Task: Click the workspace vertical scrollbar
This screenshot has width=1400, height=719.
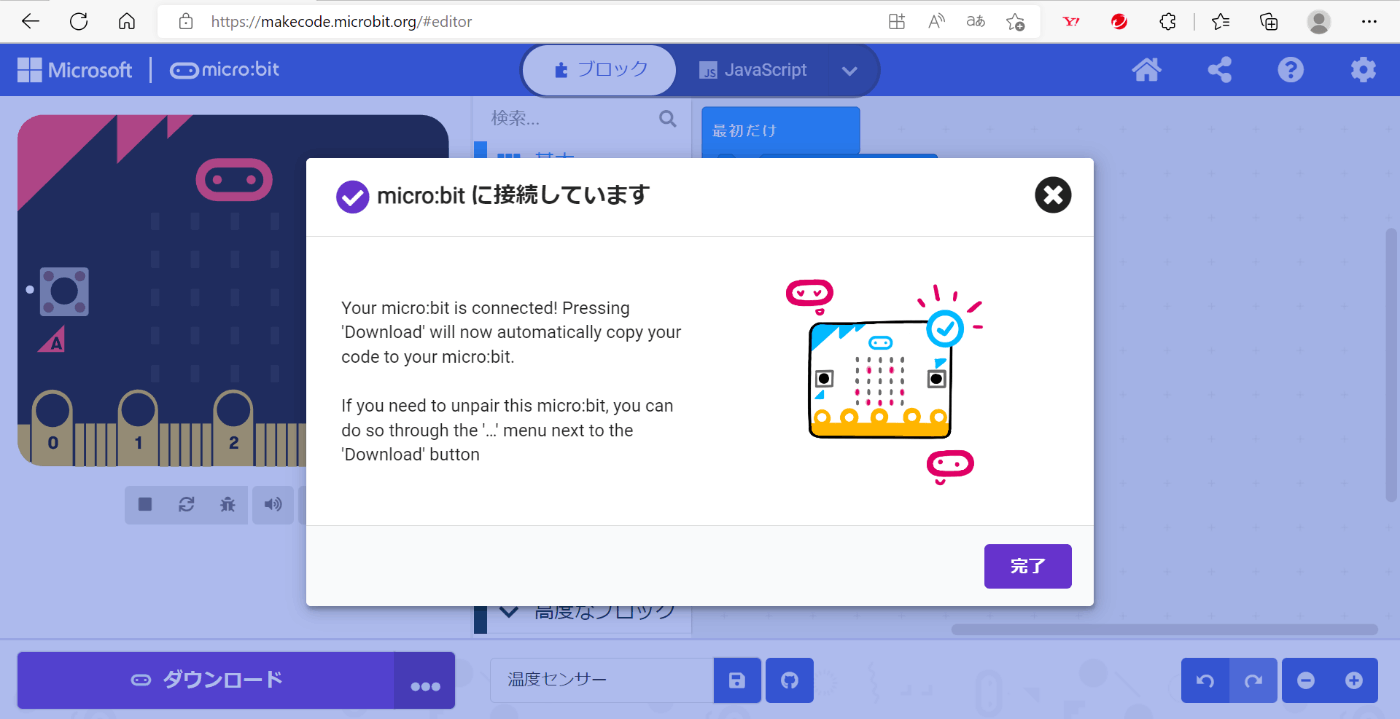Action: pos(1390,365)
